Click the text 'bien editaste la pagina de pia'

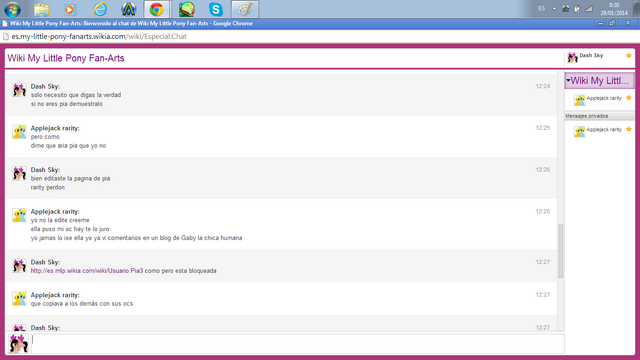[x=70, y=178]
